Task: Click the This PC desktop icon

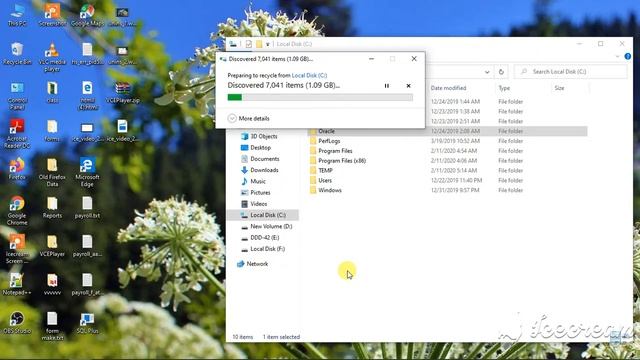Action: 17,16
